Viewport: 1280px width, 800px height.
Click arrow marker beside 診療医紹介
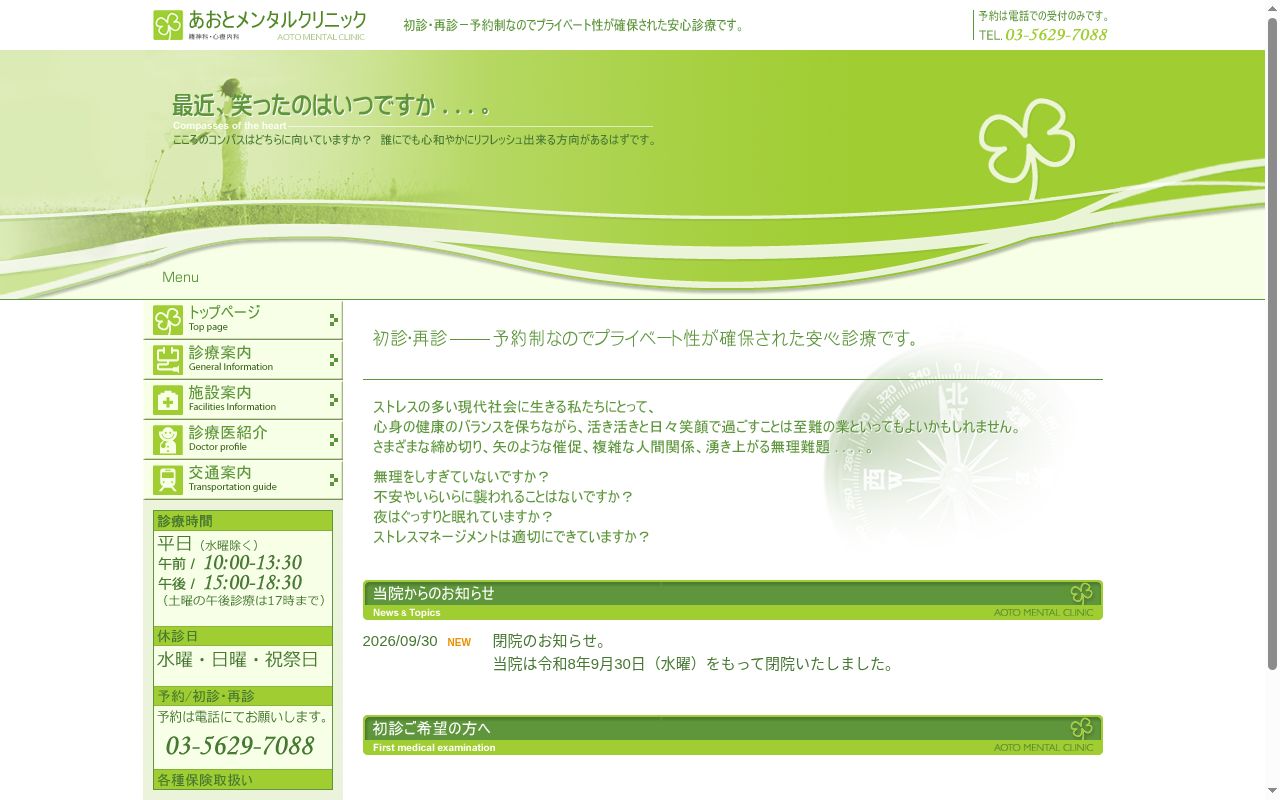(334, 440)
